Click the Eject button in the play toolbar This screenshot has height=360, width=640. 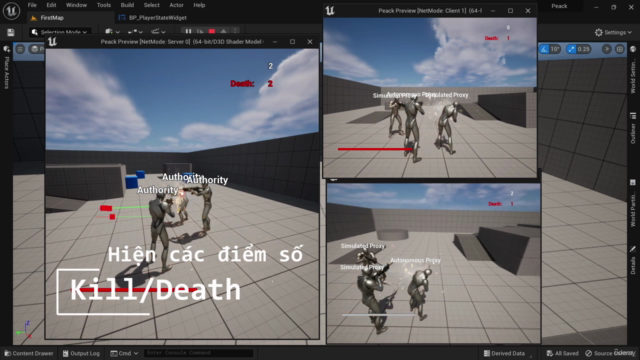click(224, 31)
